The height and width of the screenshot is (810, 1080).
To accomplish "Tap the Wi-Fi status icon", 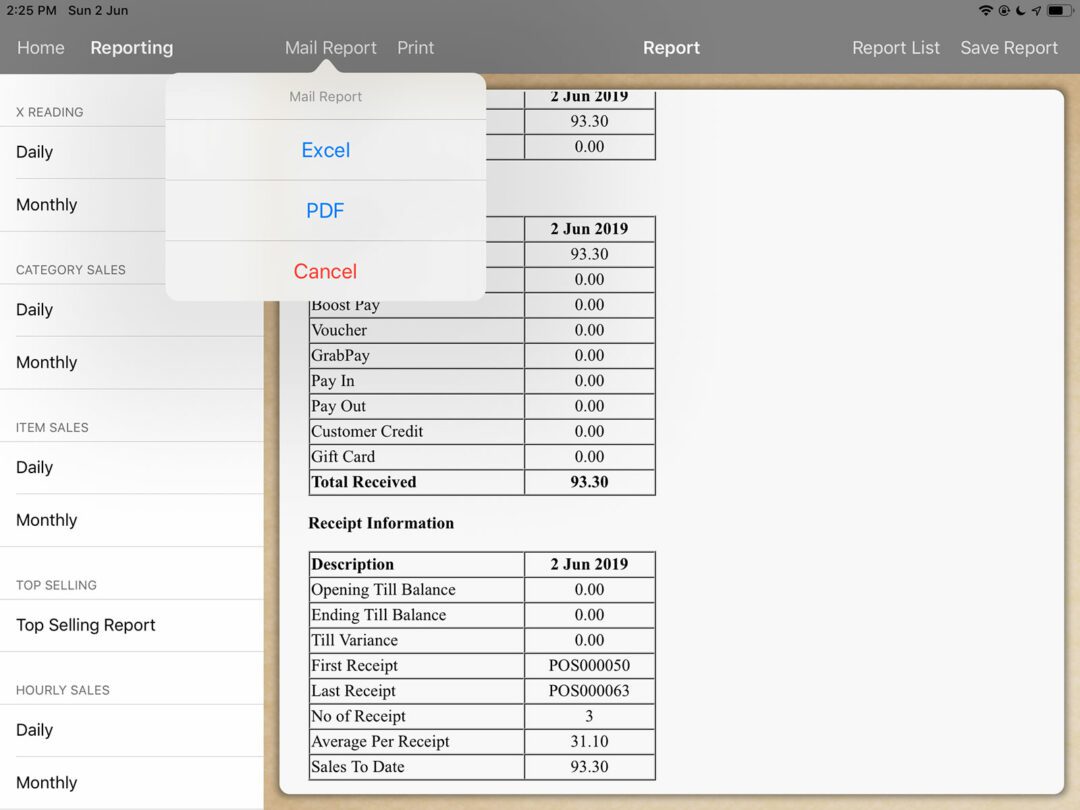I will [x=986, y=10].
